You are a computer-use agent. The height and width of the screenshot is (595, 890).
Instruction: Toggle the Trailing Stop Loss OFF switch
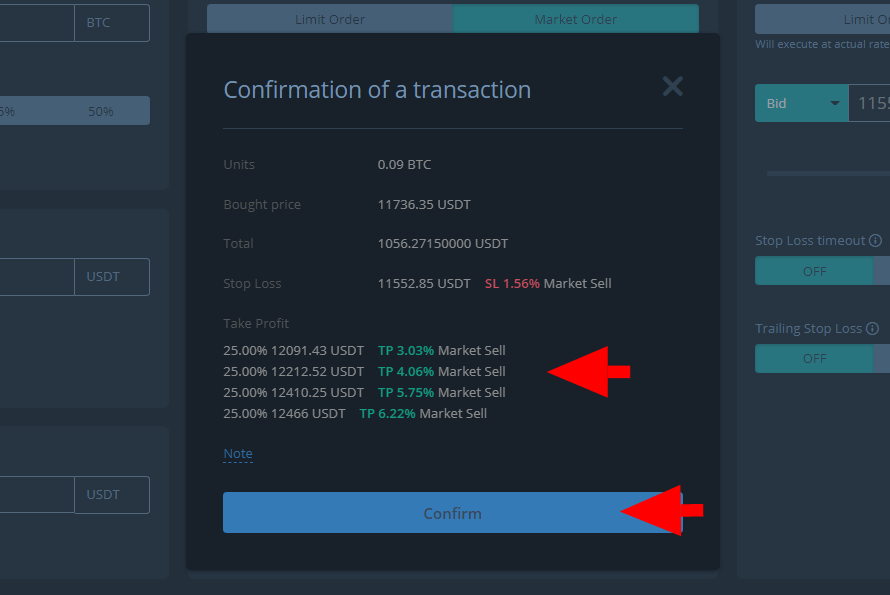tap(814, 358)
